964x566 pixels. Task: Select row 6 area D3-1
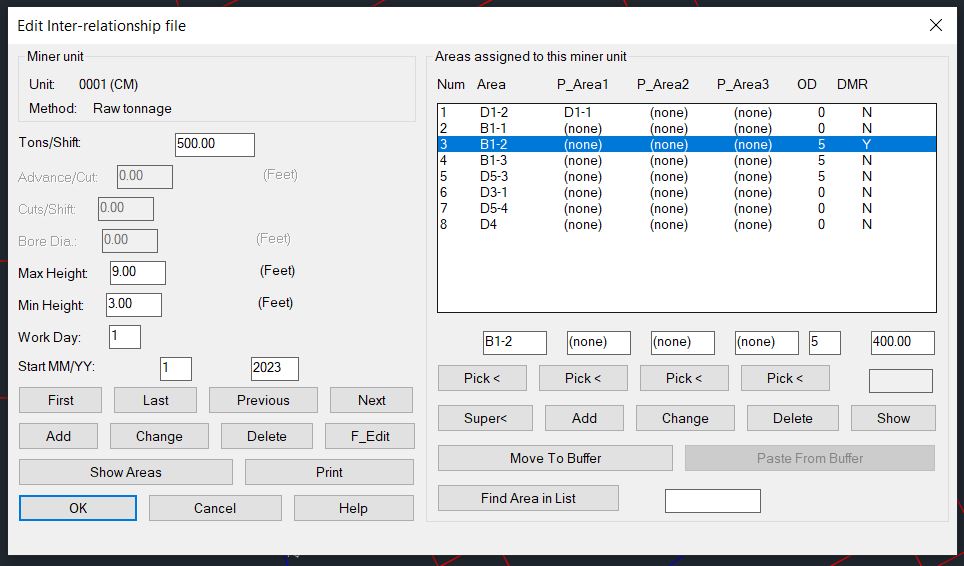tap(687, 192)
